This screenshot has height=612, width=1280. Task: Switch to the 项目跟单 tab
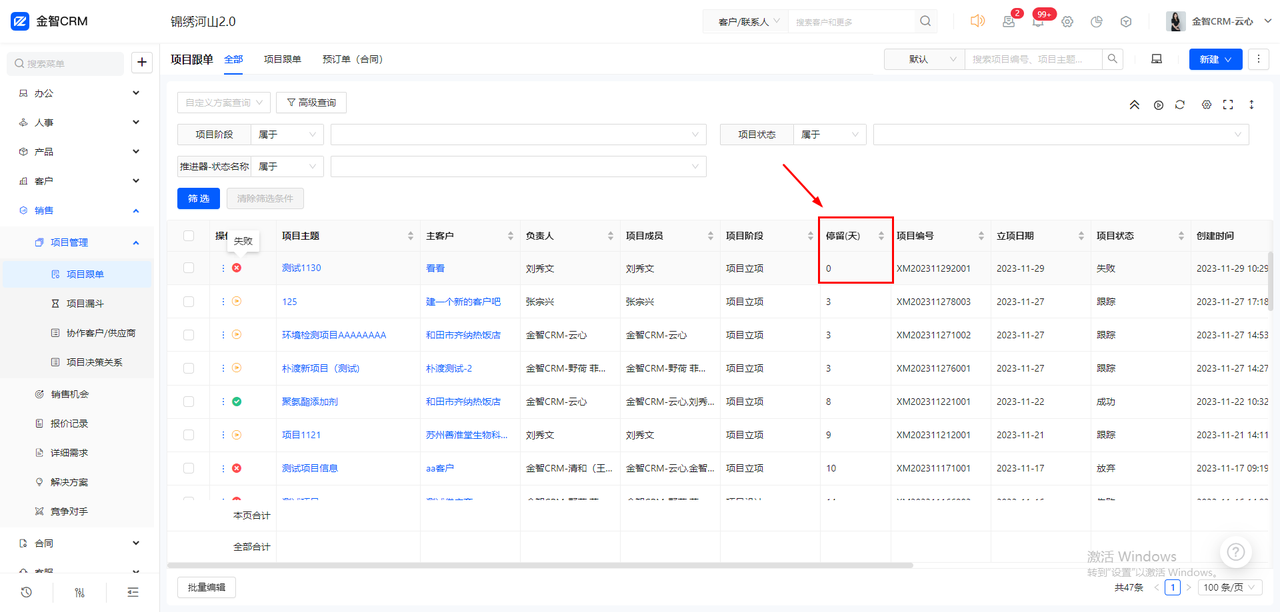282,59
